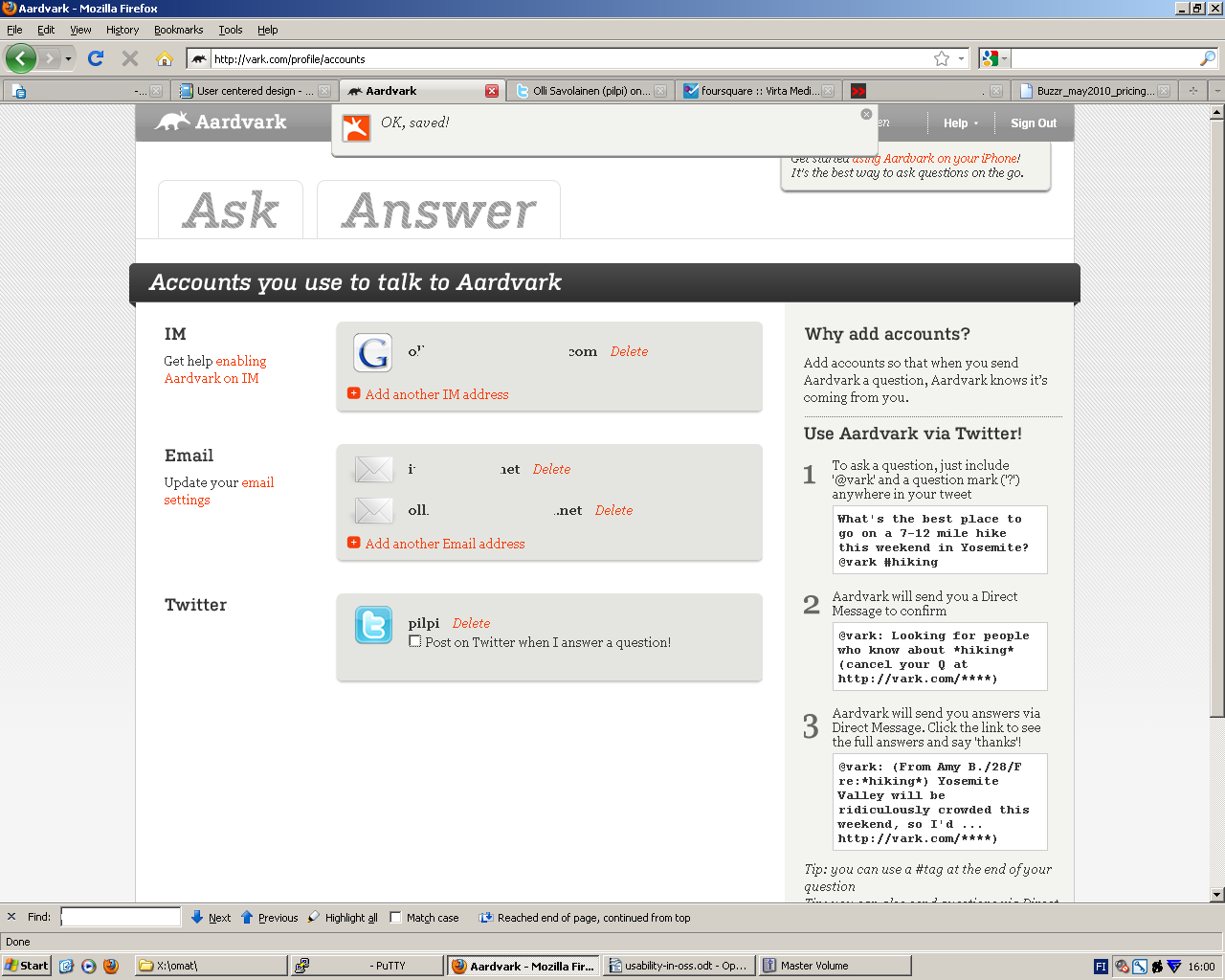The height and width of the screenshot is (980, 1225).
Task: Open the File menu
Action: (14, 30)
